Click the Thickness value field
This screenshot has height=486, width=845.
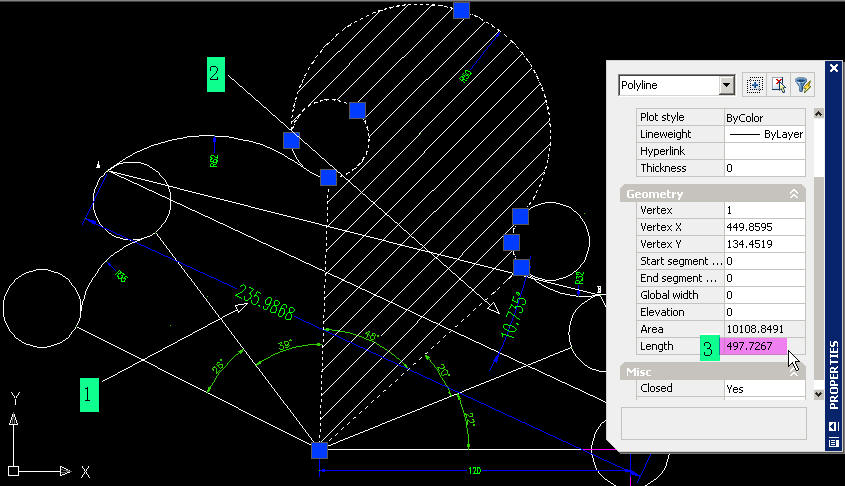click(765, 168)
